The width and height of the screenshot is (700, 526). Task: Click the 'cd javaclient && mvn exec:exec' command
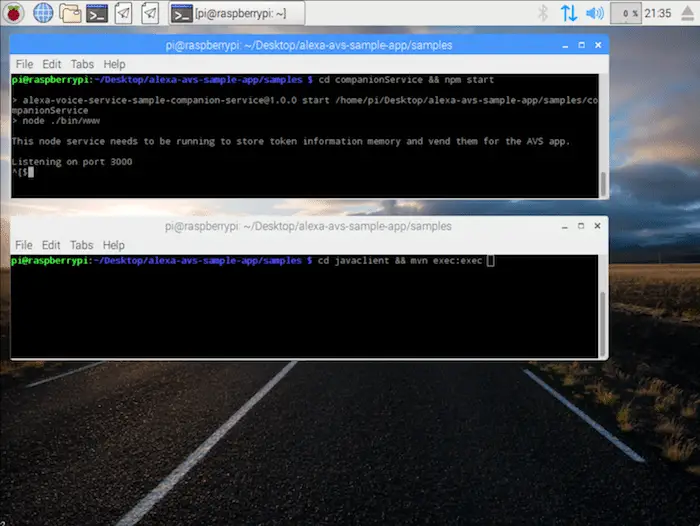point(400,261)
